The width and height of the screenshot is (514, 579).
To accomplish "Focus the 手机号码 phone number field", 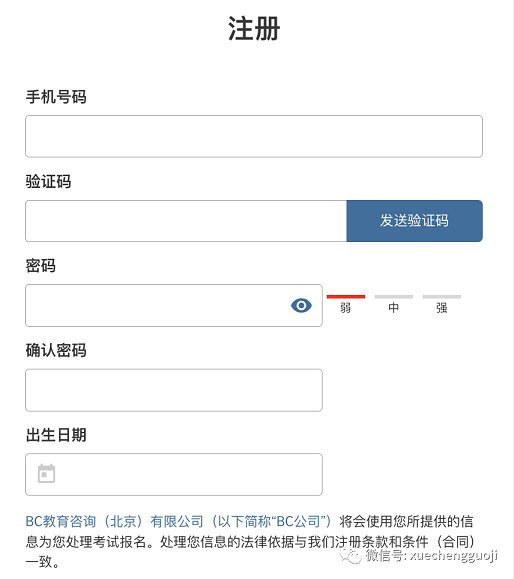I will click(x=254, y=136).
